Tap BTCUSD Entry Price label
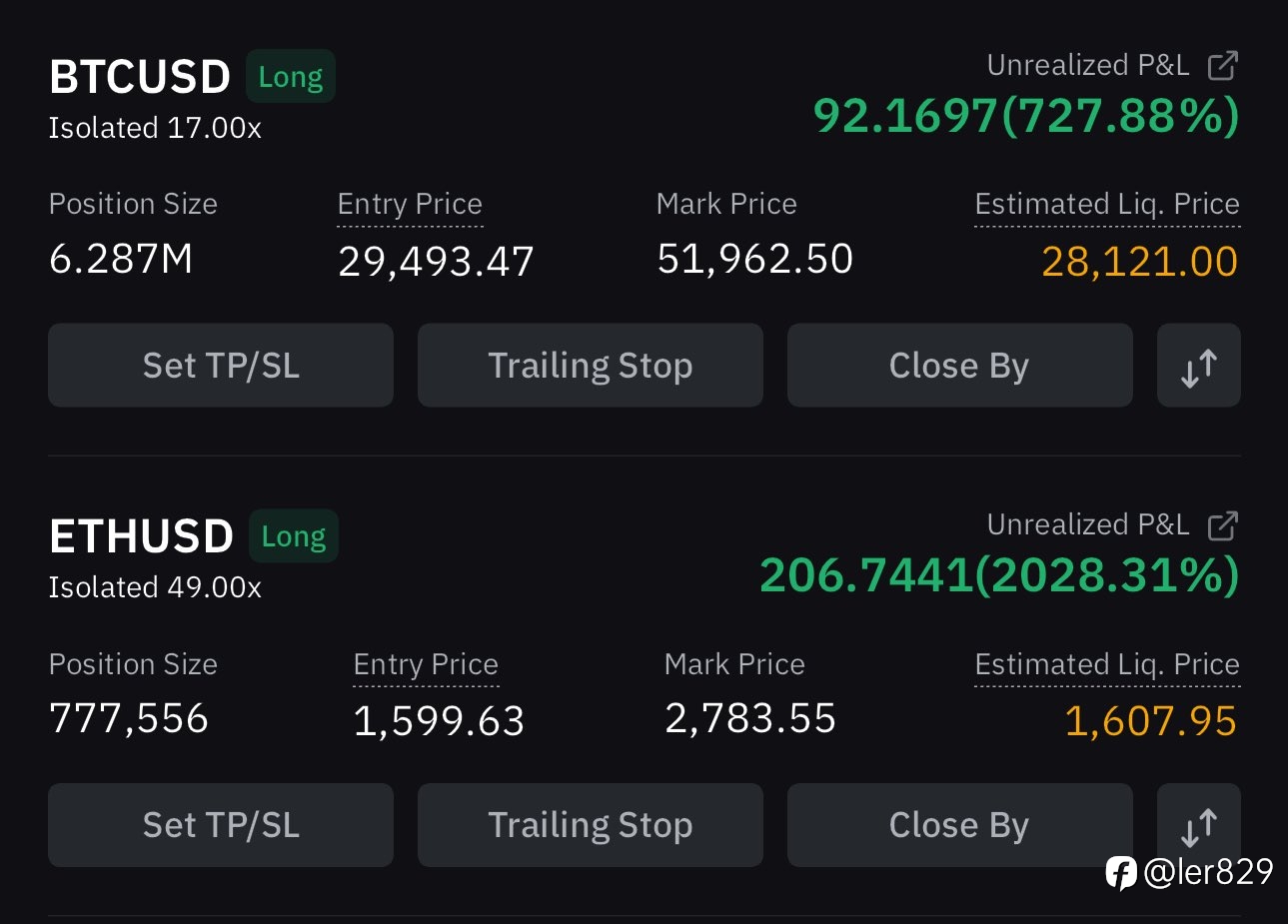1288x924 pixels. pos(410,205)
